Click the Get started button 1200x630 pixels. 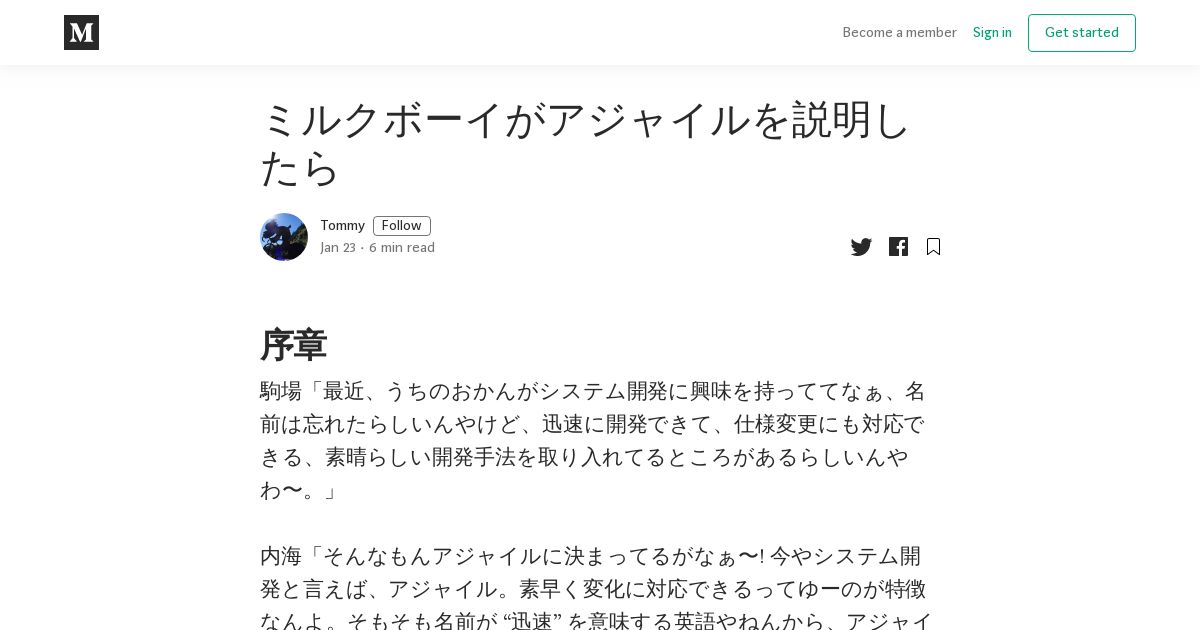point(1082,33)
